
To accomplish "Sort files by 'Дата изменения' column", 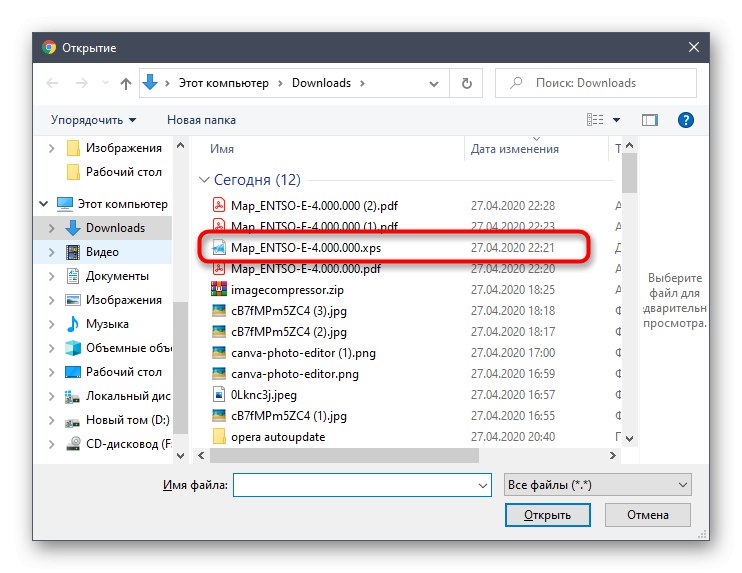I will pos(514,149).
